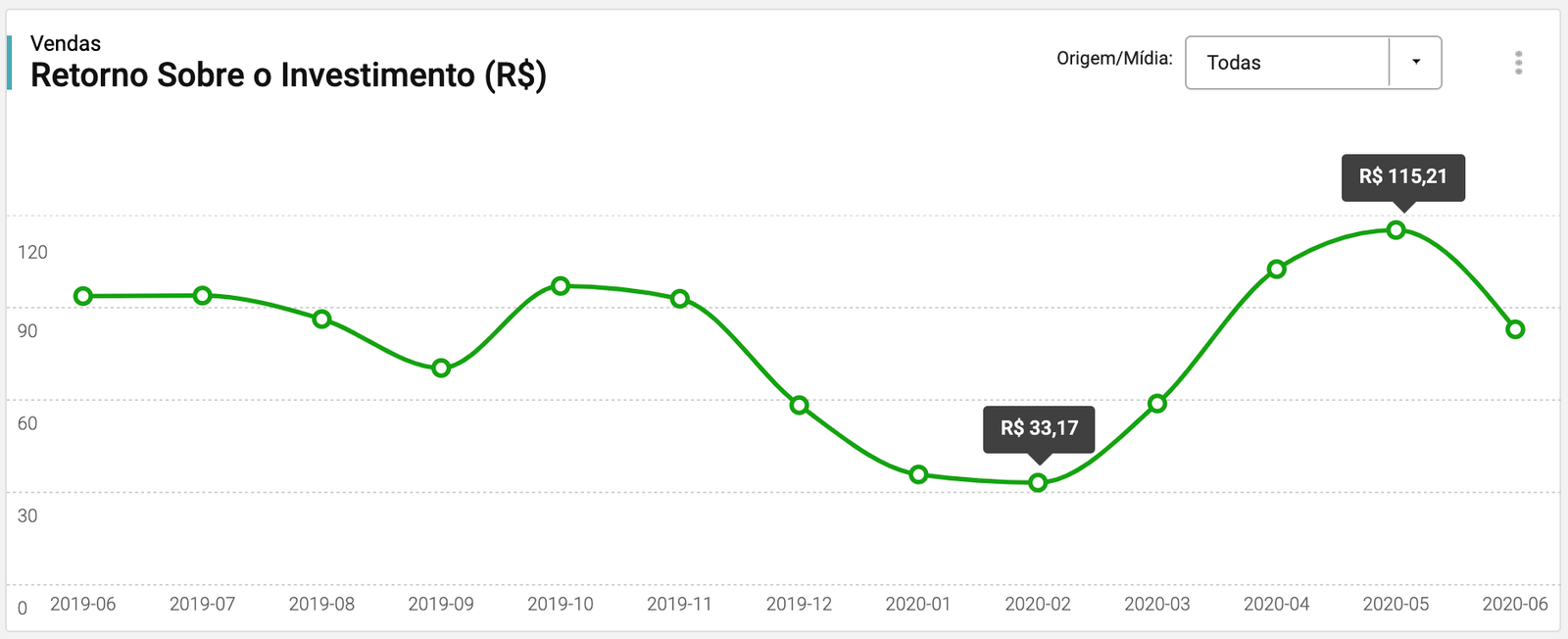Select the 2020-06 data point marker
The width and height of the screenshot is (1568, 639).
1515,329
